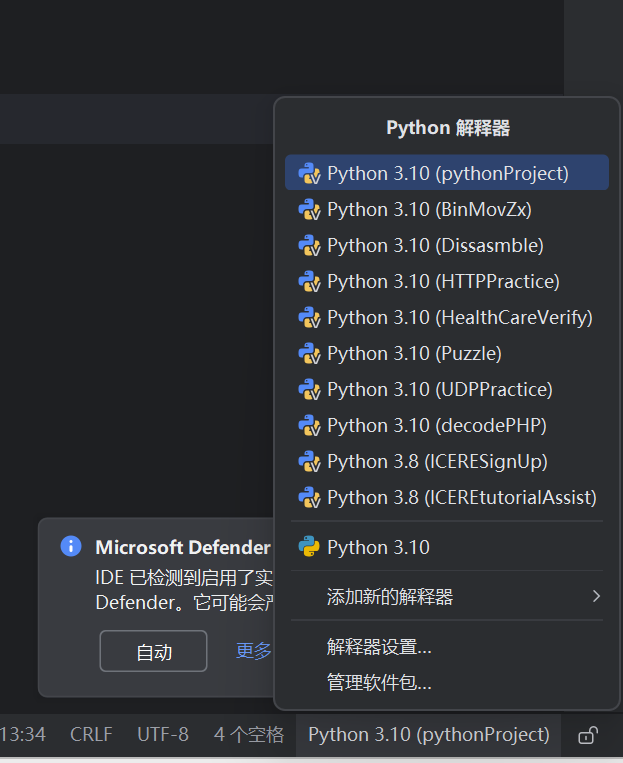This screenshot has height=763, width=623.
Task: Click the icon beside ICERESignUp interpreter
Action: click(x=309, y=461)
